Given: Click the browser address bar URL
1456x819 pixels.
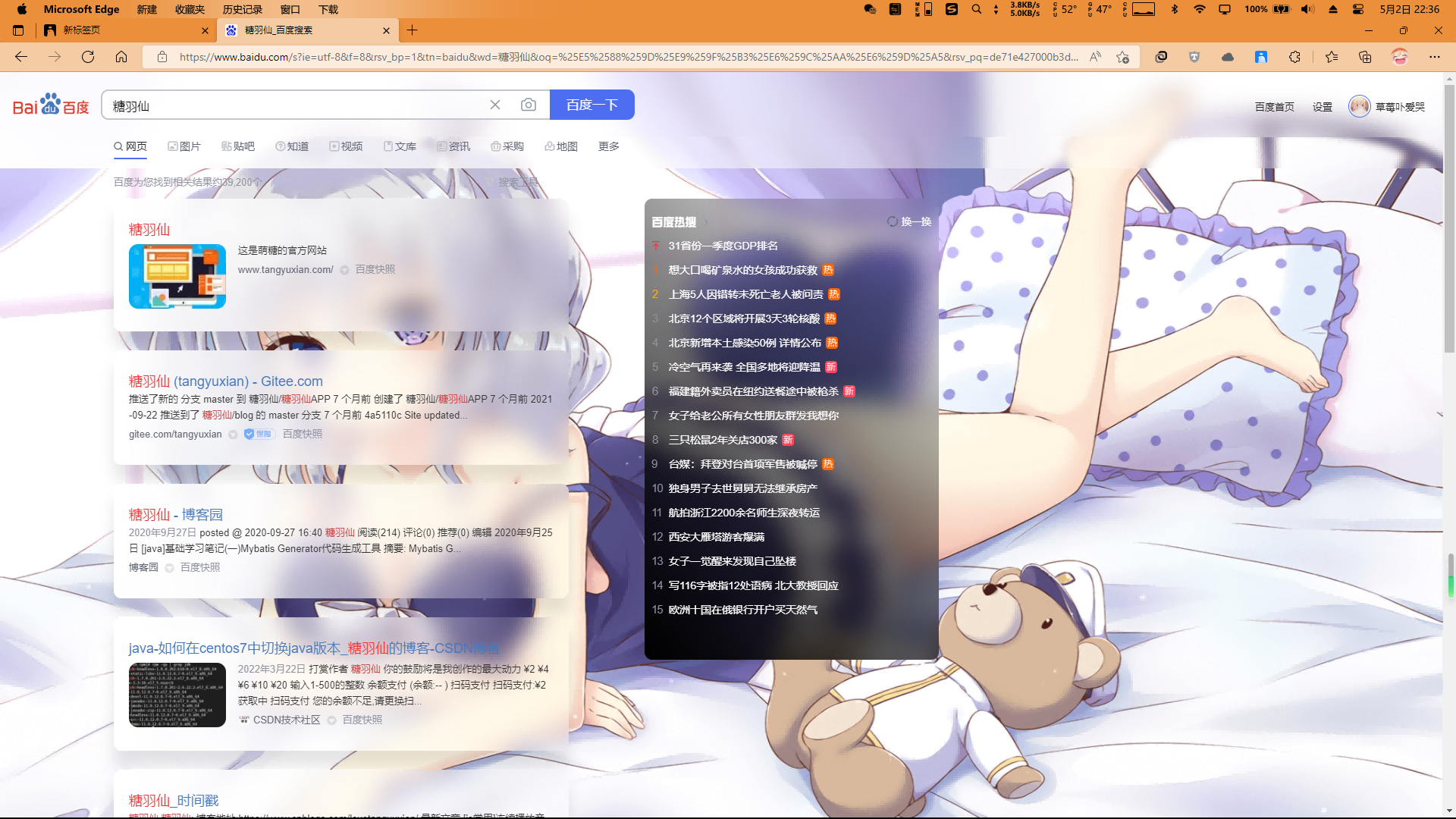Looking at the screenshot, I should coord(629,57).
